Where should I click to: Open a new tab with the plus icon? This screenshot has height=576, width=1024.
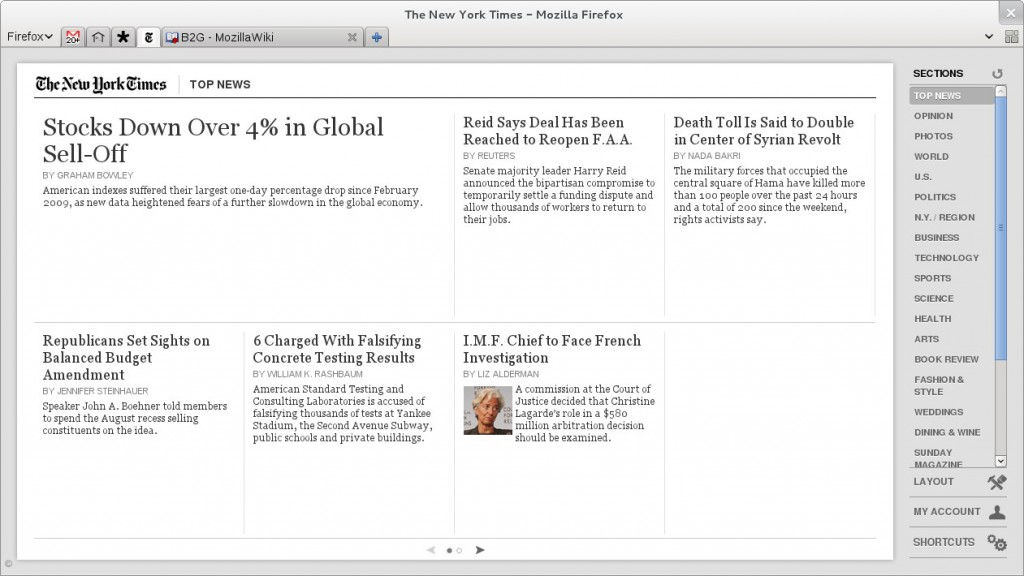coord(377,37)
